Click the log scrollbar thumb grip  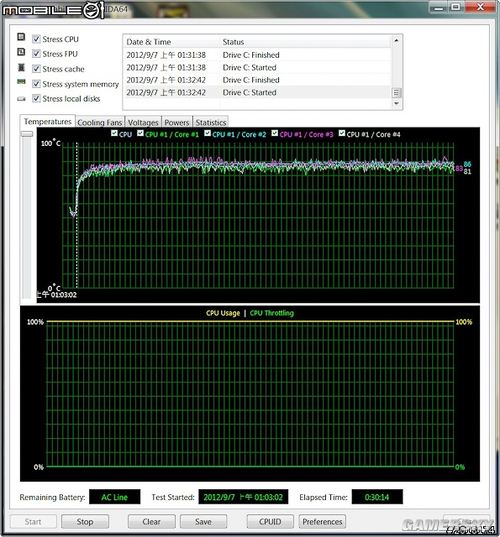(x=396, y=92)
